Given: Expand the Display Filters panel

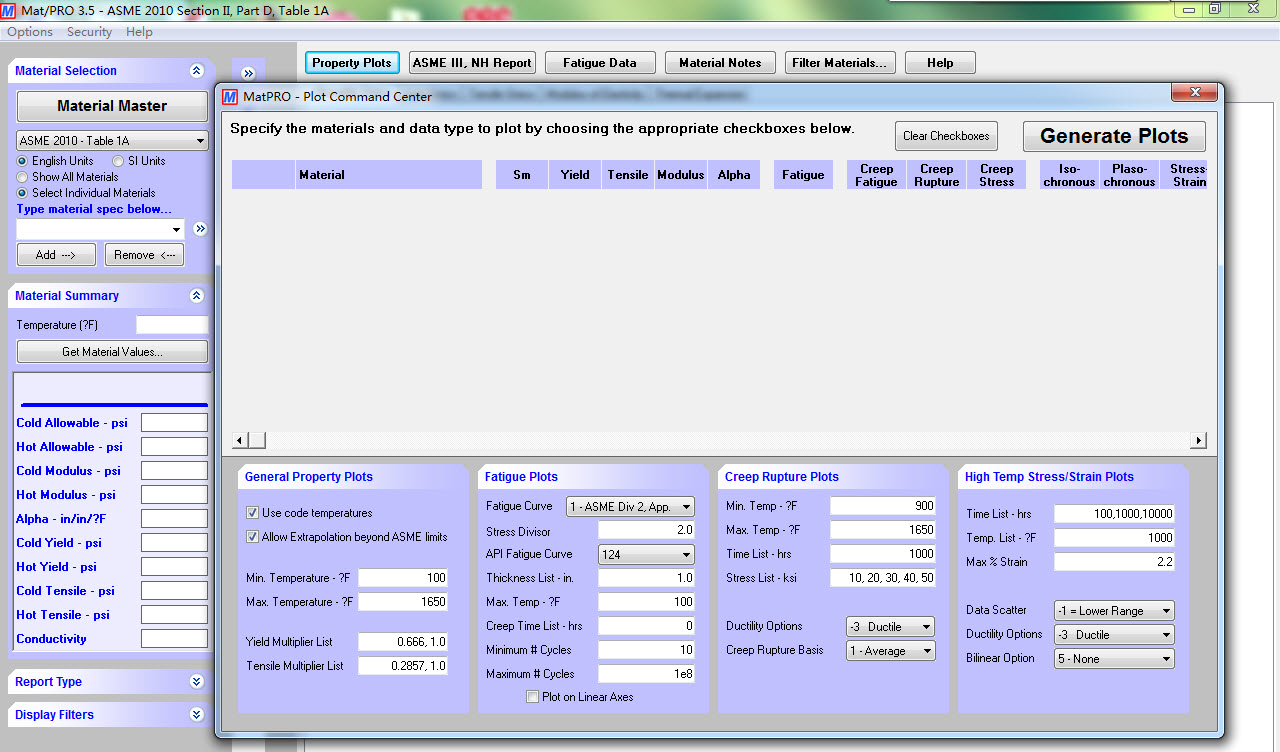Looking at the screenshot, I should 196,715.
